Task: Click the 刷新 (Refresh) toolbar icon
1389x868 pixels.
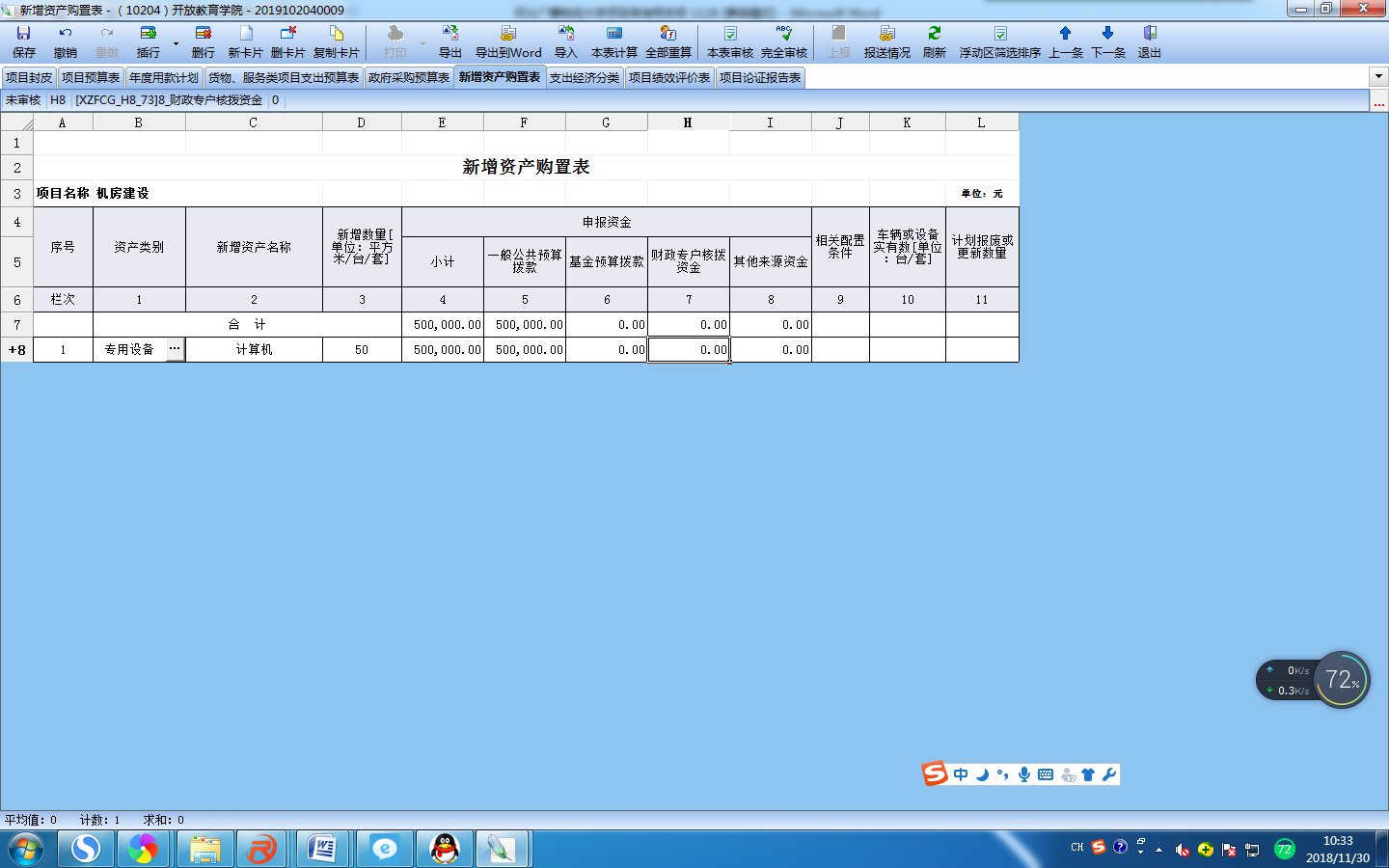Action: [x=934, y=42]
